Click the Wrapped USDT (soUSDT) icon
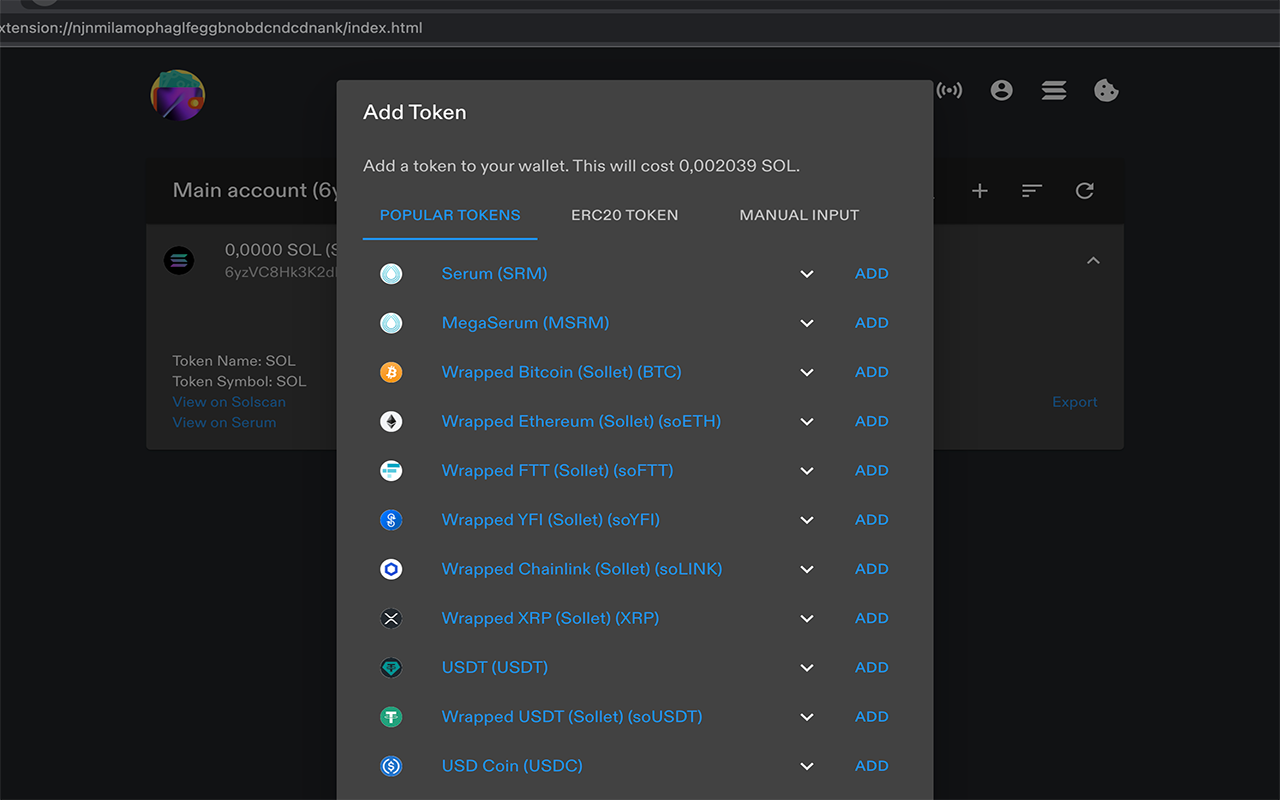 click(391, 716)
